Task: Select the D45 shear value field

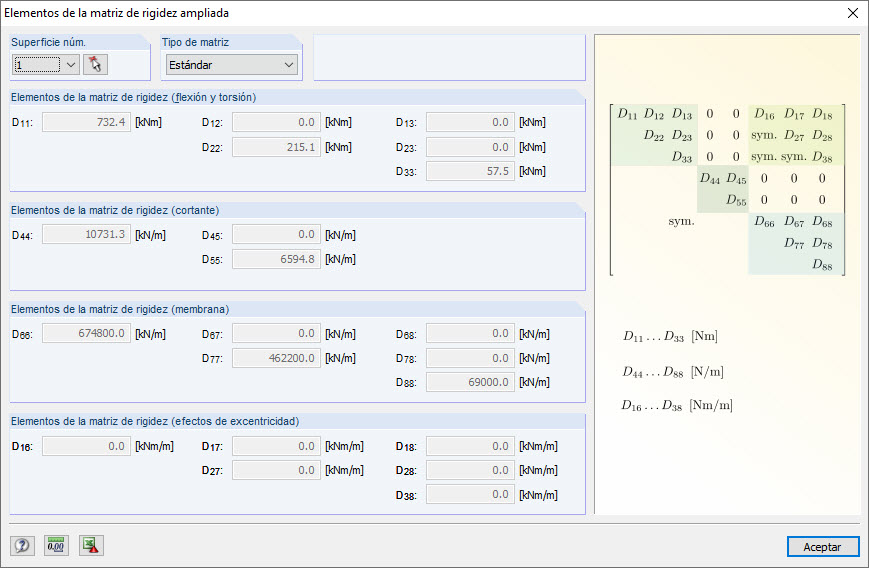Action: (276, 235)
